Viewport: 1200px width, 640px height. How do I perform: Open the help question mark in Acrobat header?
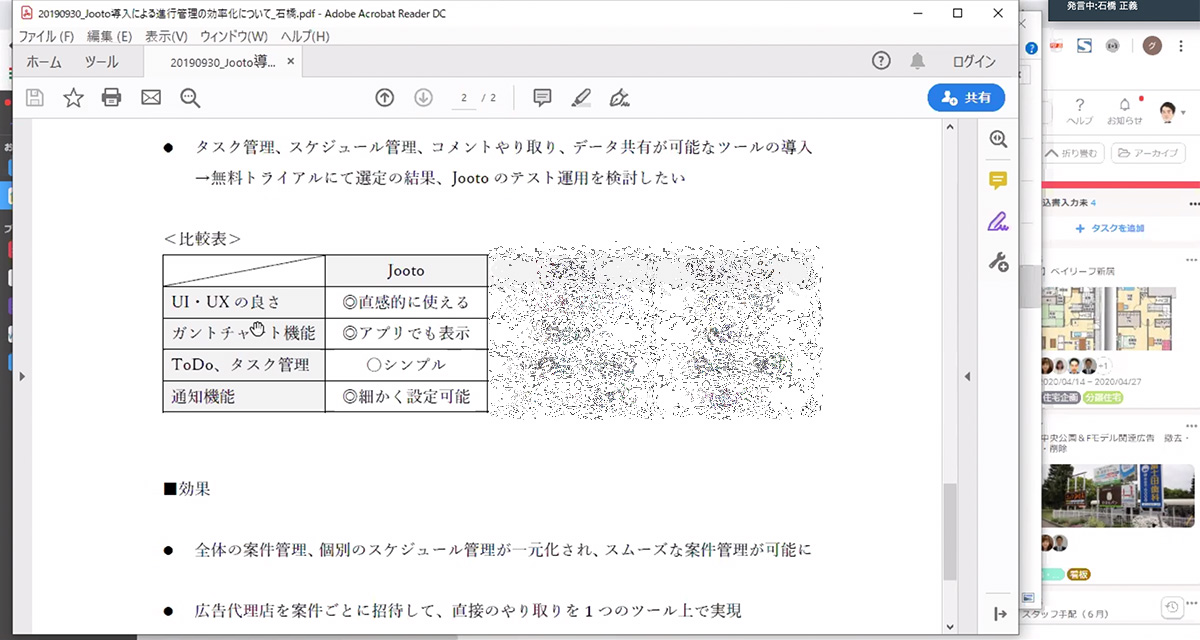pyautogui.click(x=881, y=61)
